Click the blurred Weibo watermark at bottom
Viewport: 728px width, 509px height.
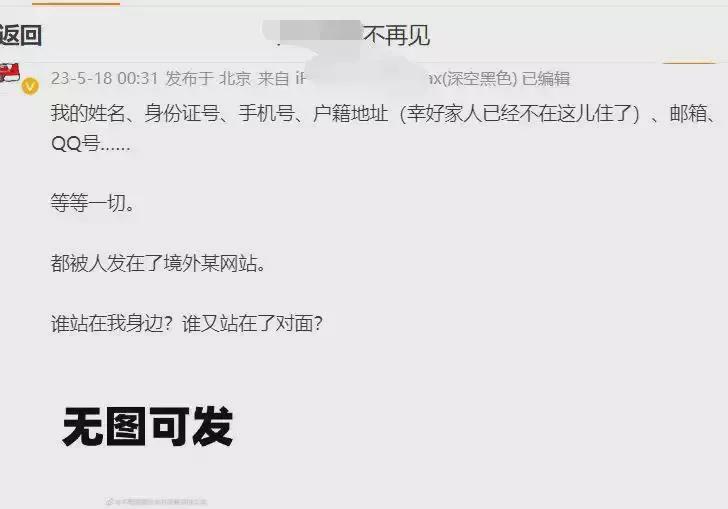point(156,502)
